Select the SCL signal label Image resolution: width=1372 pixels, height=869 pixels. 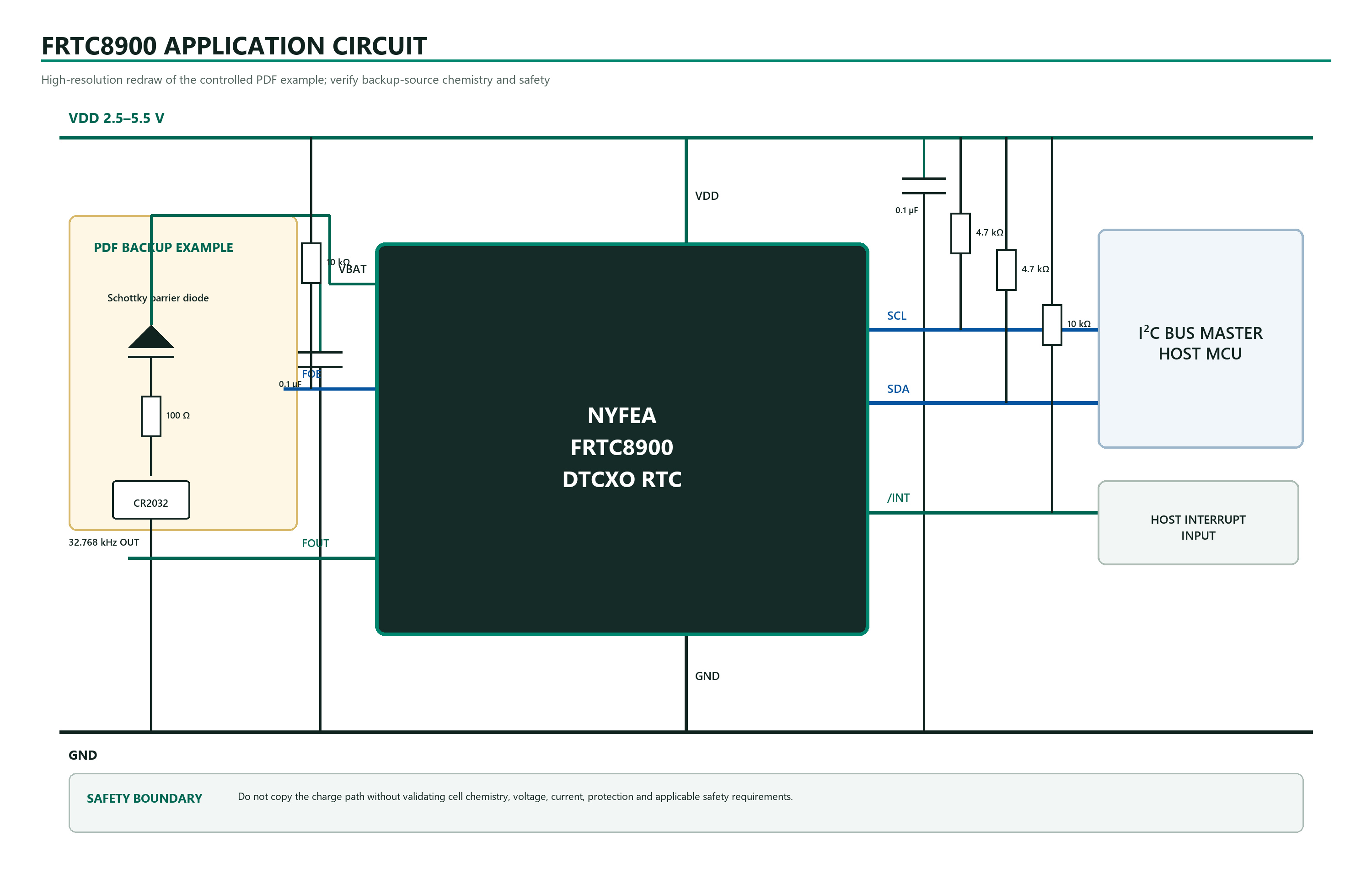[x=896, y=316]
